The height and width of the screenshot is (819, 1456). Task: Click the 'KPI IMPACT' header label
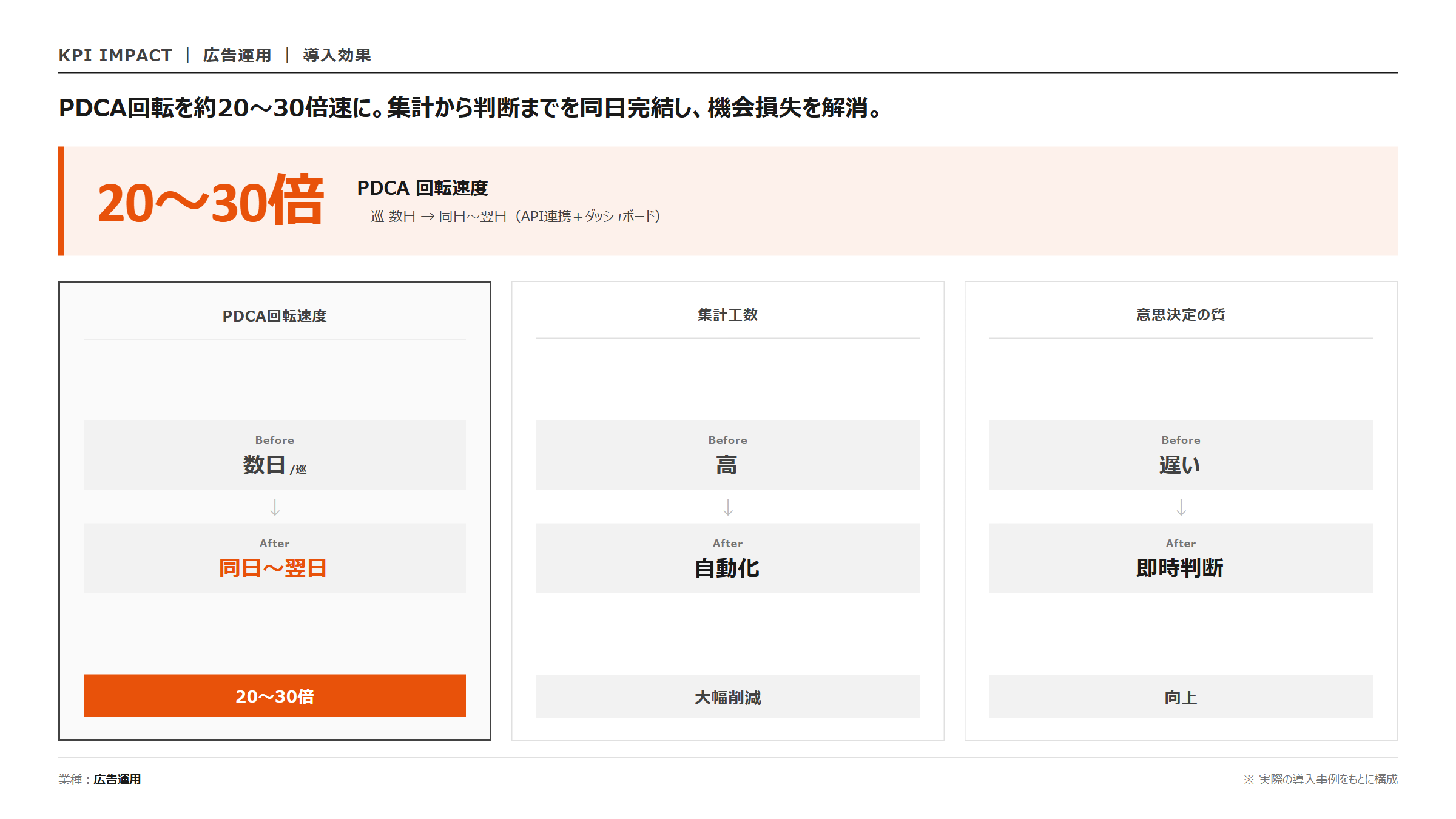115,55
